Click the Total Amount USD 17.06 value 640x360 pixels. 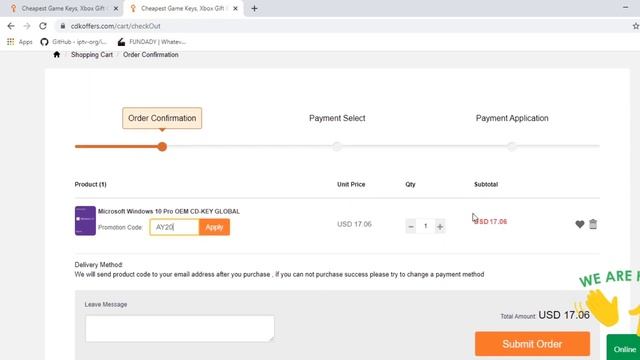(564, 315)
